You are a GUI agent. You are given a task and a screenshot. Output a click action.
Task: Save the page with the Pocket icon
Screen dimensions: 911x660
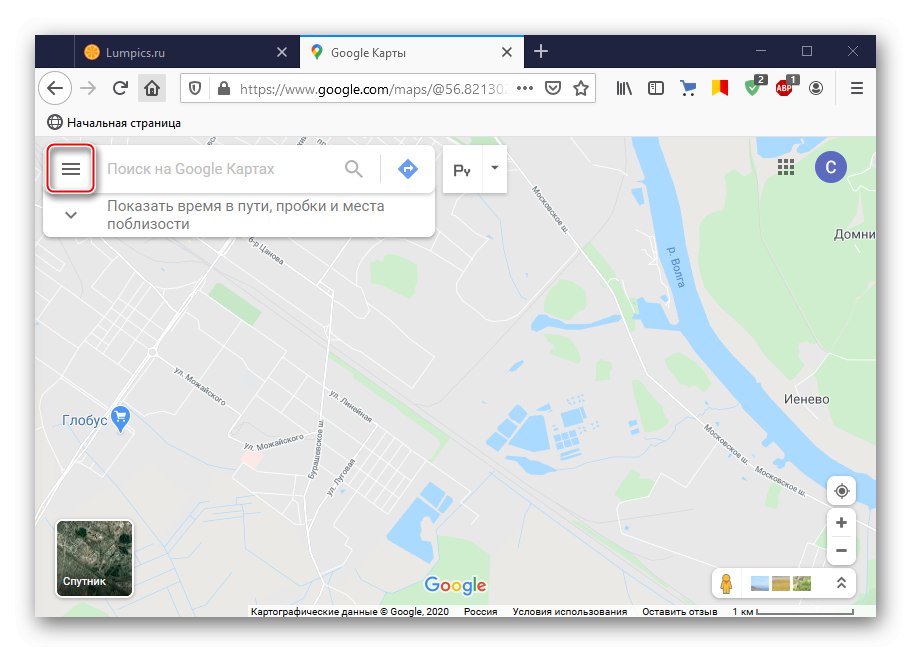click(x=553, y=88)
